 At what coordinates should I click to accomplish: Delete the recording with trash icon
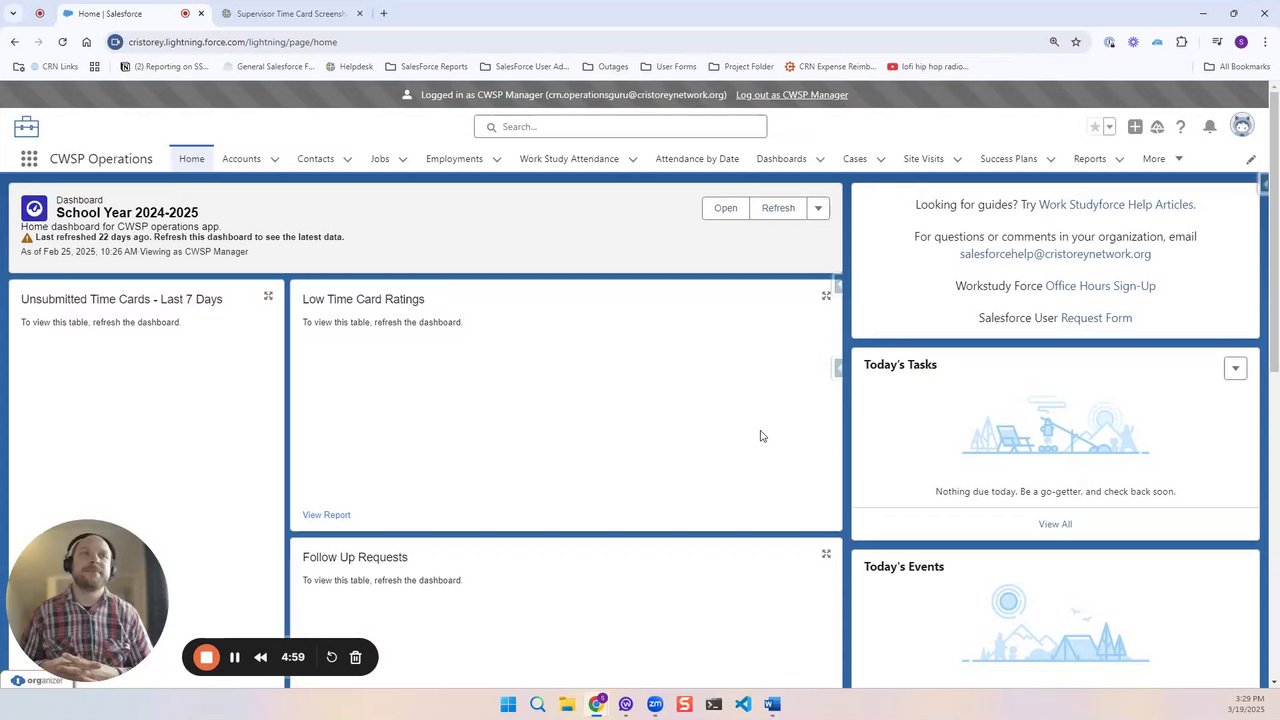[x=355, y=657]
